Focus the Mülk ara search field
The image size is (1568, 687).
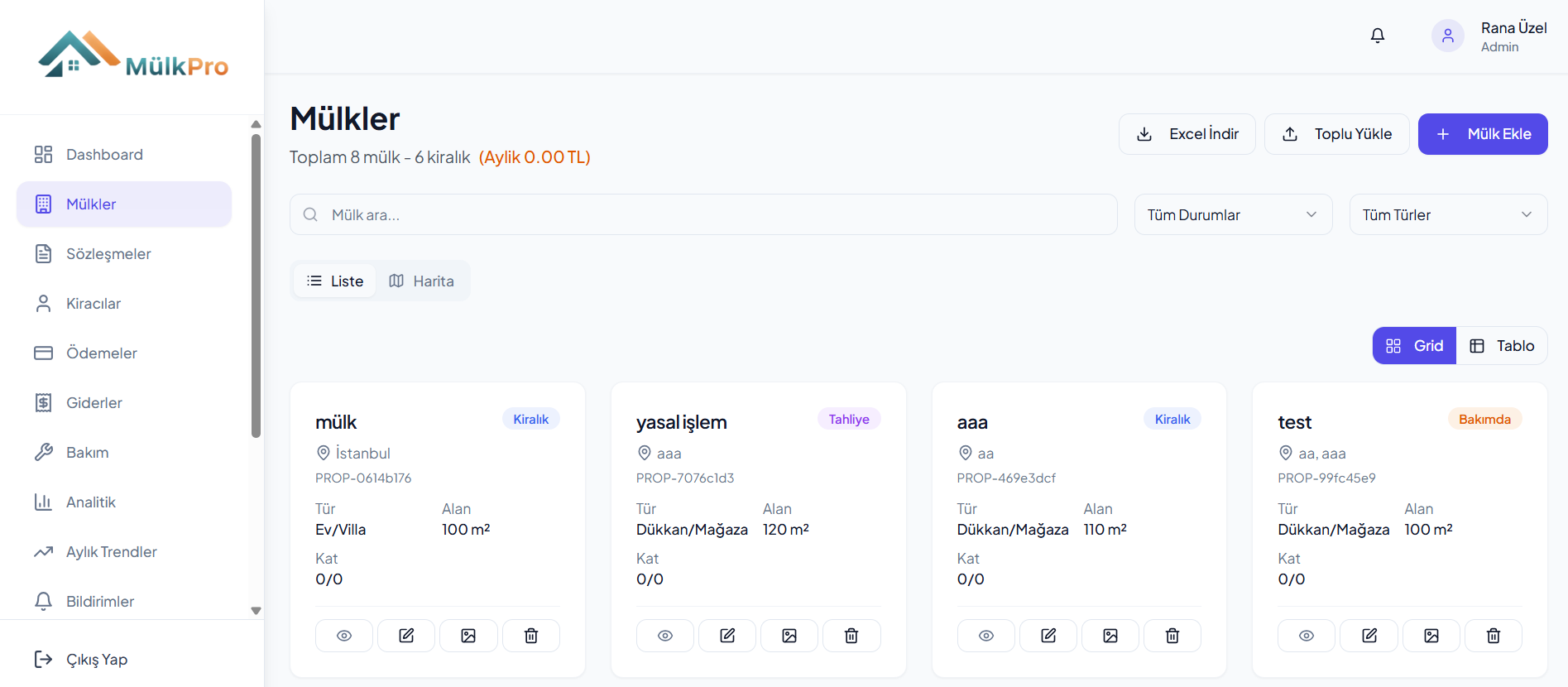pos(703,215)
